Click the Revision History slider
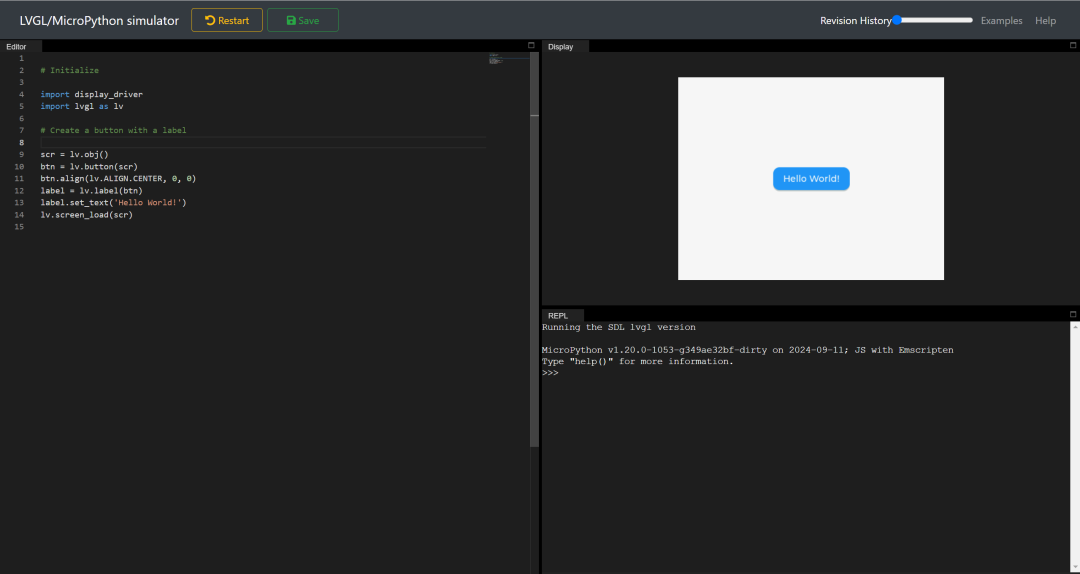Image resolution: width=1080 pixels, height=574 pixels. [x=933, y=20]
